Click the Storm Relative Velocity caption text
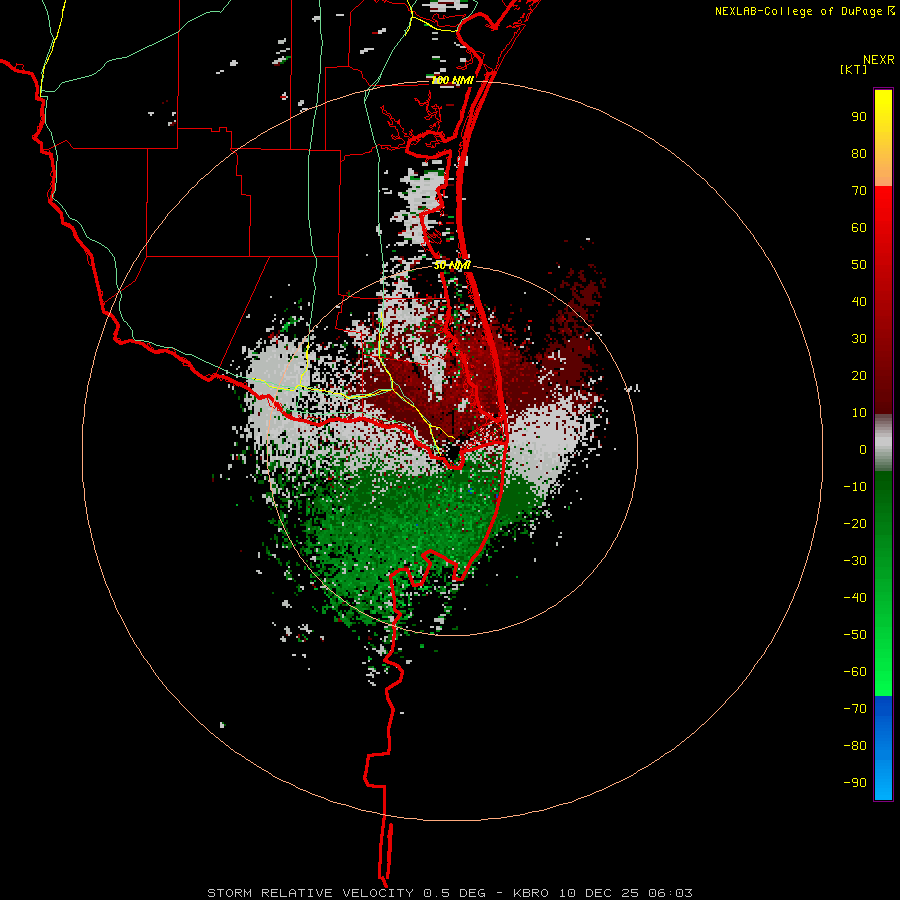The height and width of the screenshot is (900, 900). (449, 893)
